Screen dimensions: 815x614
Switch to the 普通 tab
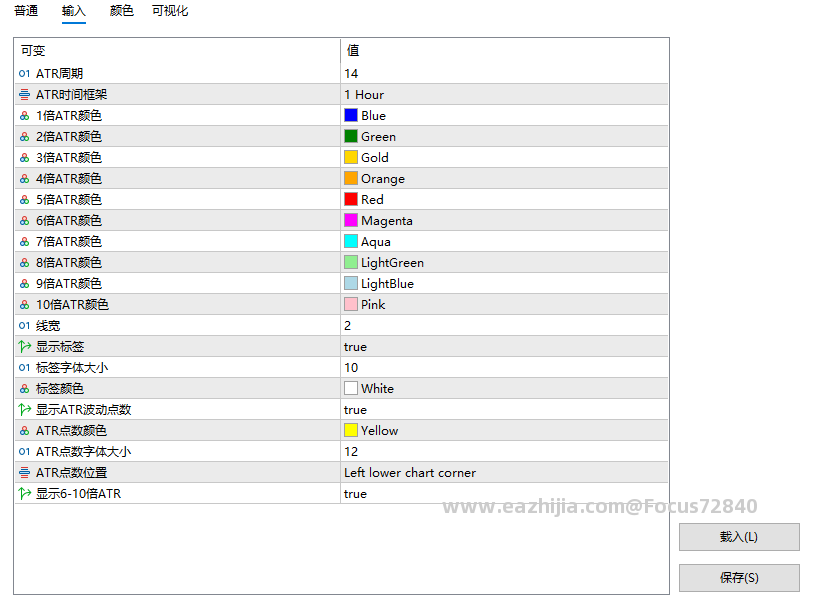pos(26,11)
